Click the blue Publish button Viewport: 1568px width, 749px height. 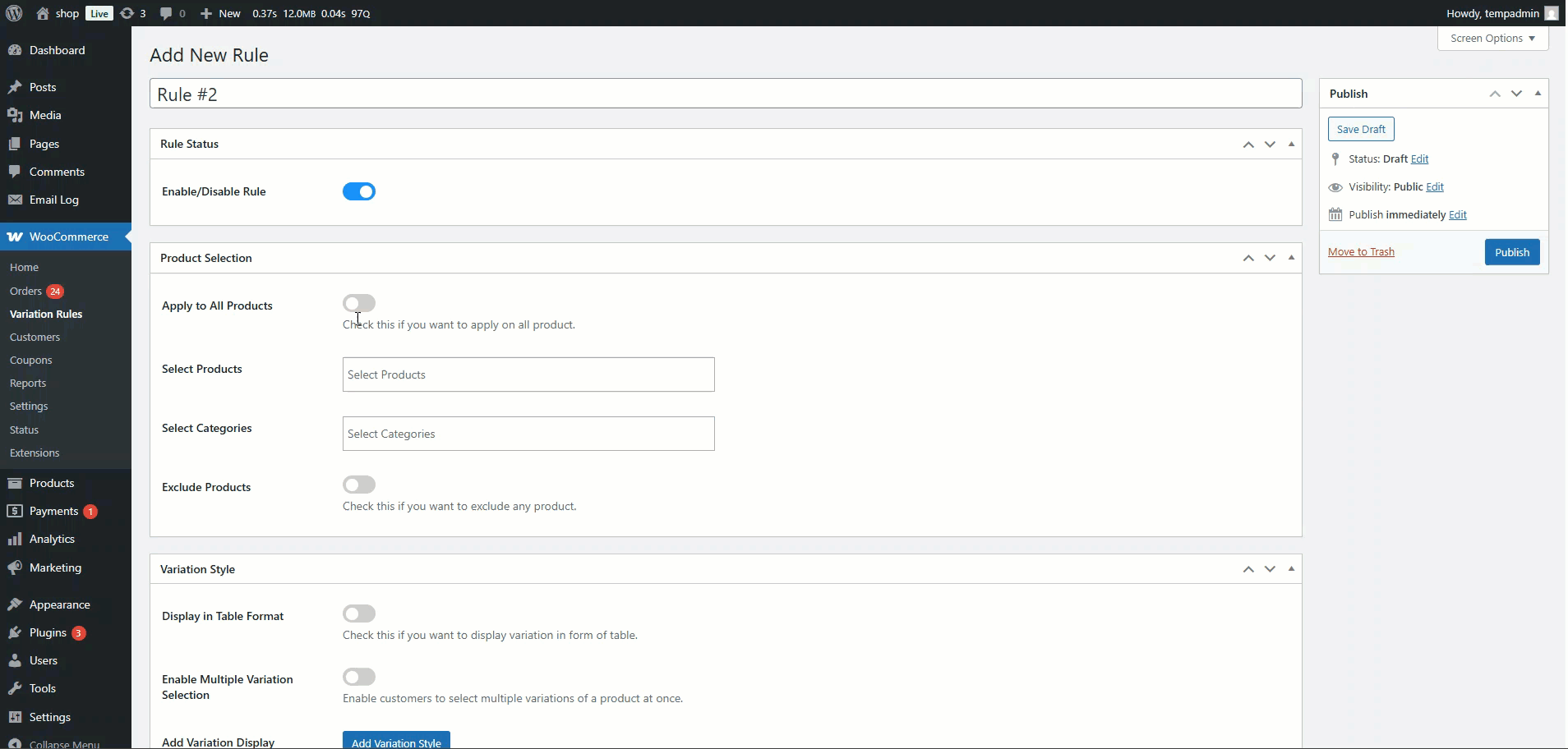1511,252
